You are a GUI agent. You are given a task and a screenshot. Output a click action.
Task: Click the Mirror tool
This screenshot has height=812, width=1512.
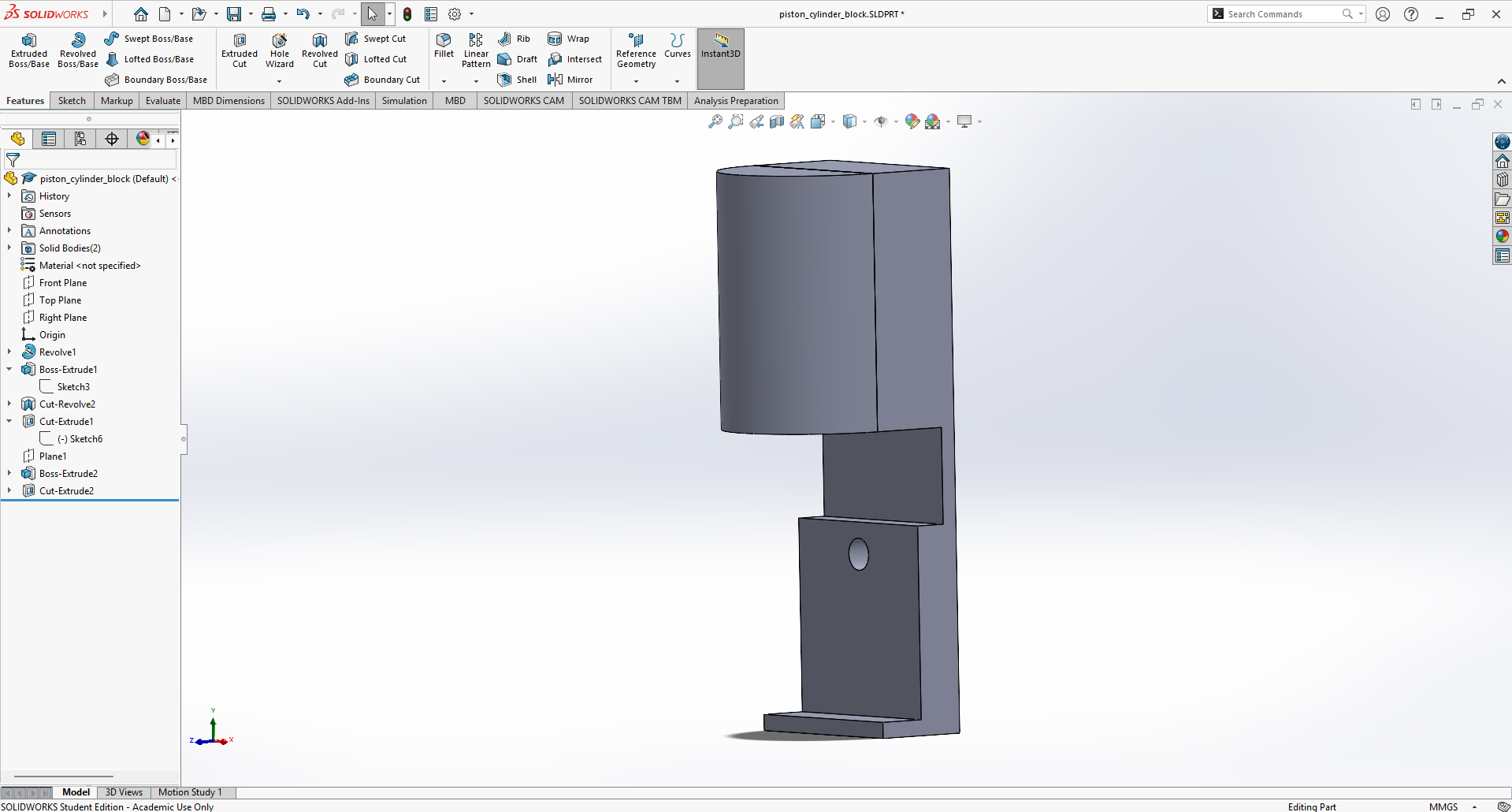click(x=570, y=80)
